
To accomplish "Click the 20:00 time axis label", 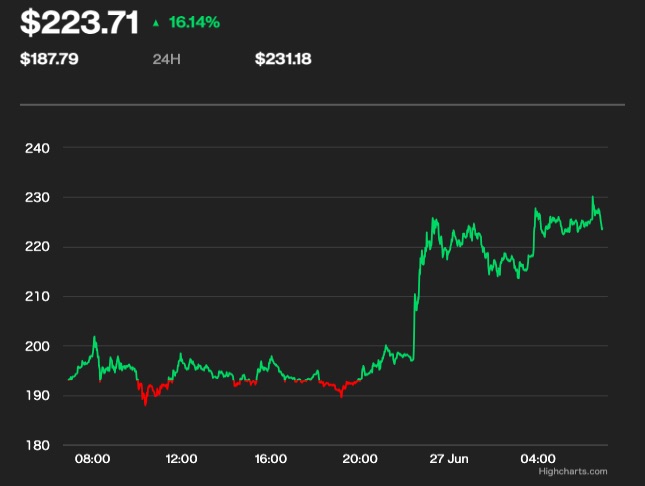I will (x=360, y=459).
